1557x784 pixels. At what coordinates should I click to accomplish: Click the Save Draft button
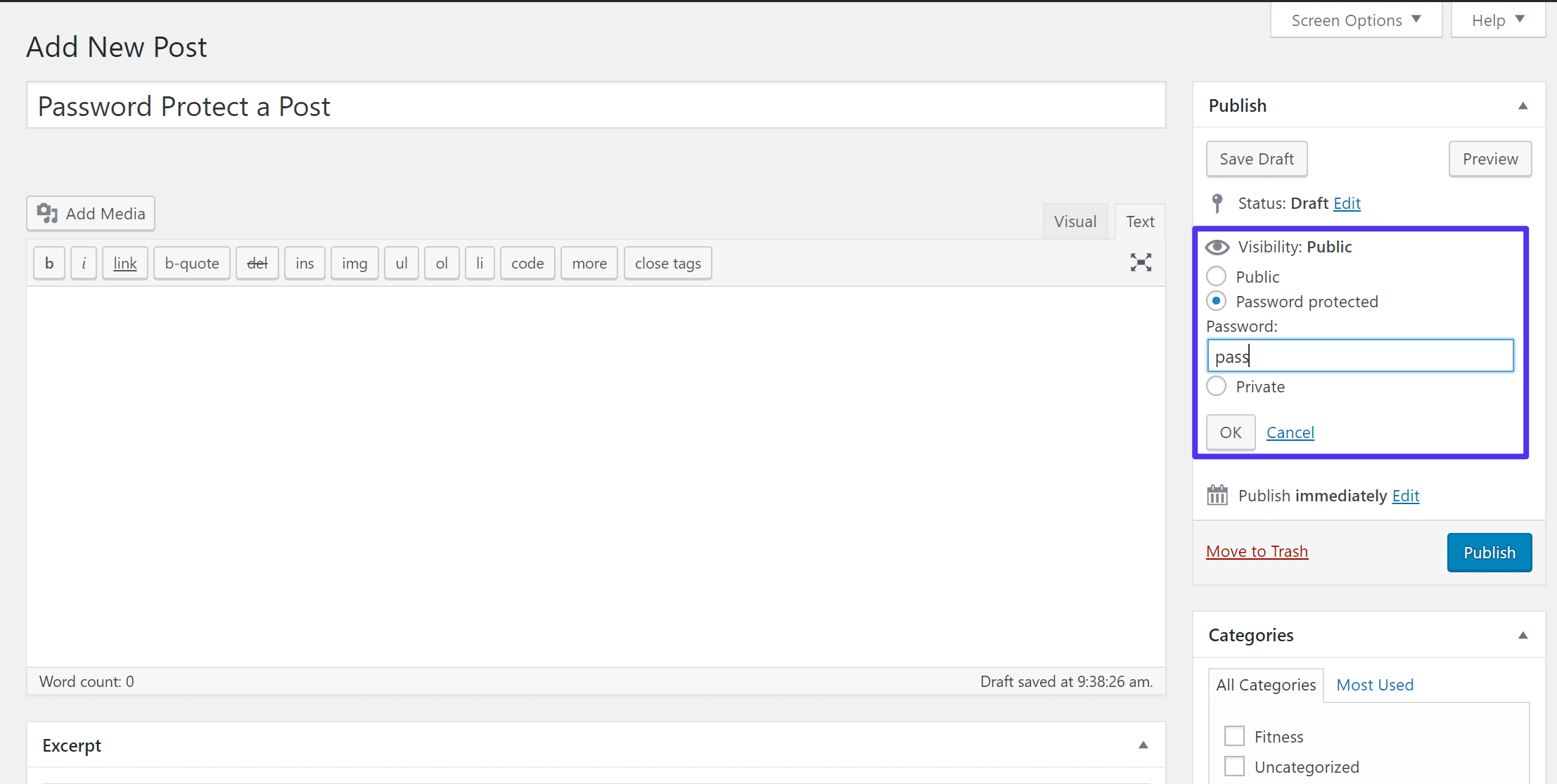1256,158
